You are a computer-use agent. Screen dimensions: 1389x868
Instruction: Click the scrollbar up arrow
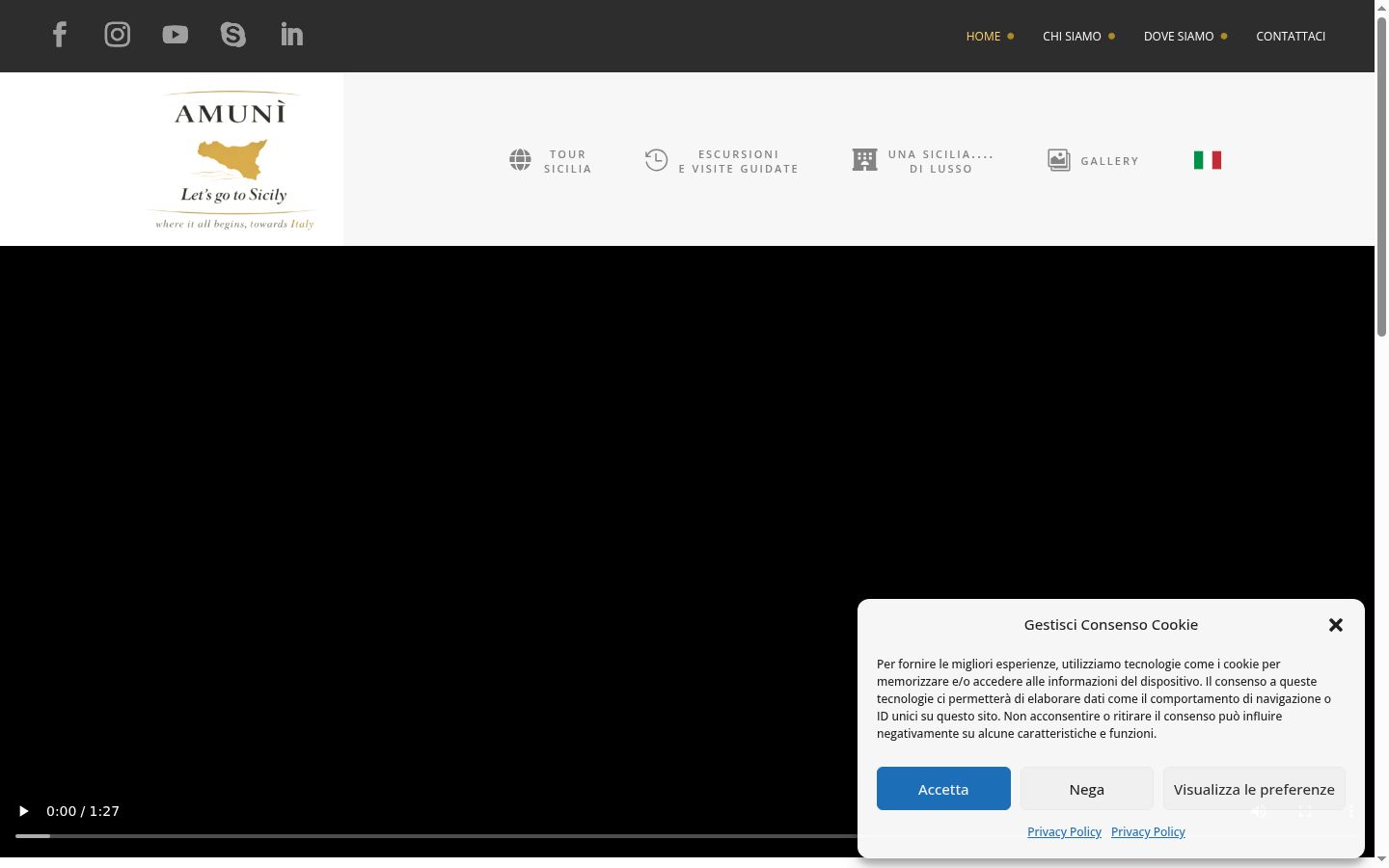[x=1381, y=8]
